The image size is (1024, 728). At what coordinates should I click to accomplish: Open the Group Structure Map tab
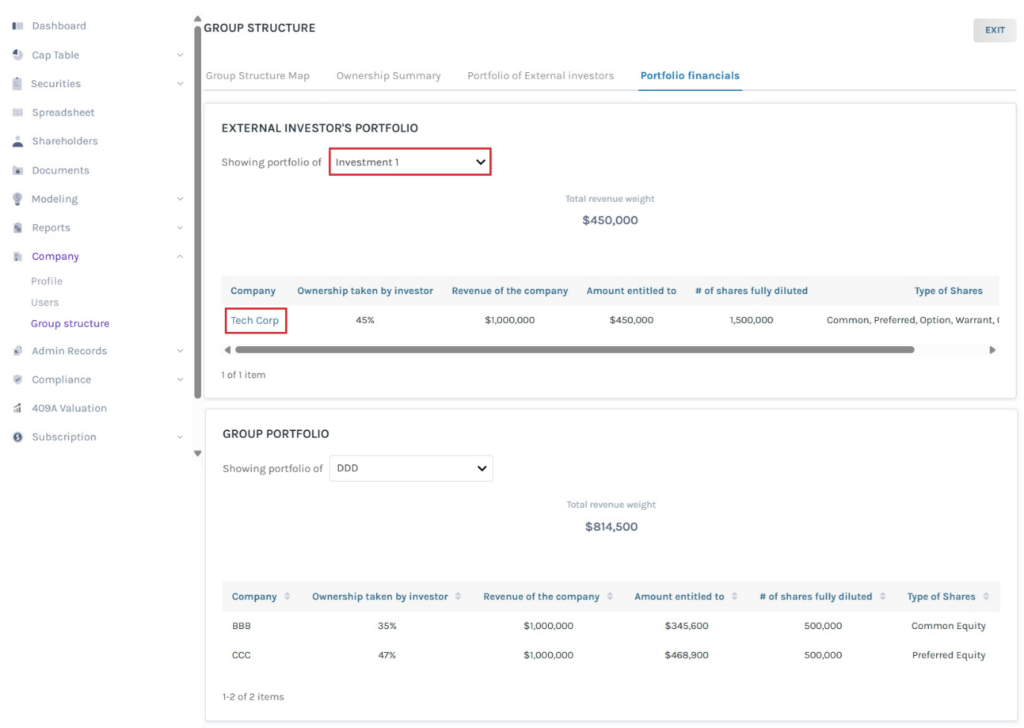256,75
